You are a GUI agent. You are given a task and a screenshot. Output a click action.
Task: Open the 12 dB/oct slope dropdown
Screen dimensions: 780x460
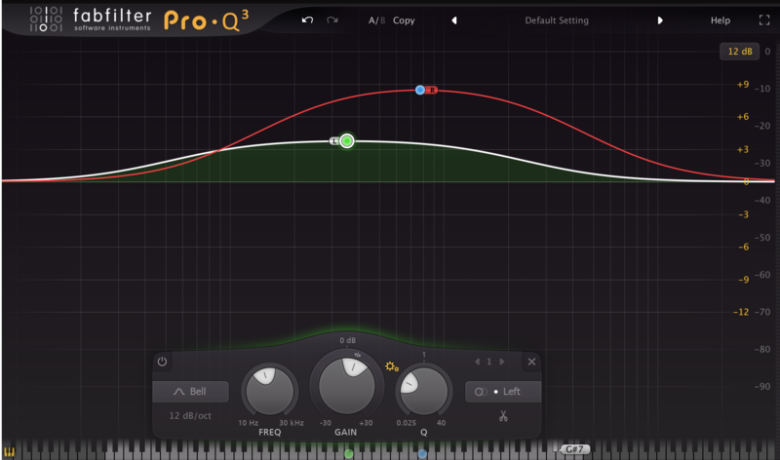pos(190,415)
